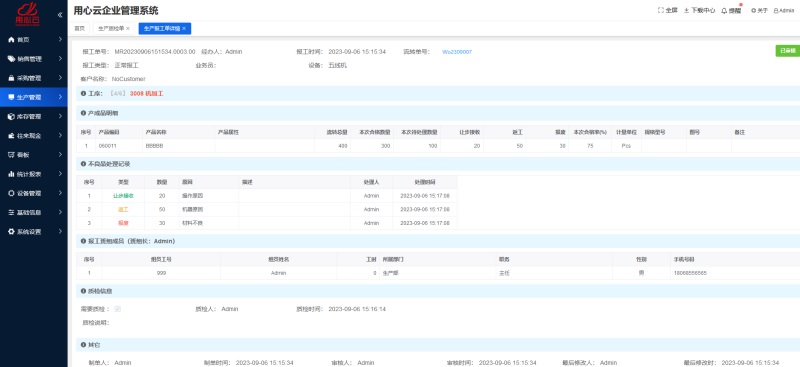The image size is (800, 367).
Task: Click the 让步接收 type cell
Action: click(x=123, y=196)
